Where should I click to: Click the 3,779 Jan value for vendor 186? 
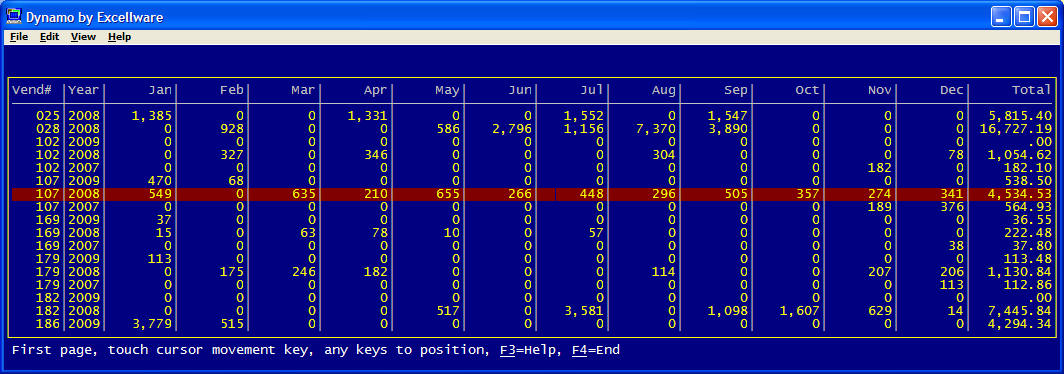click(152, 324)
